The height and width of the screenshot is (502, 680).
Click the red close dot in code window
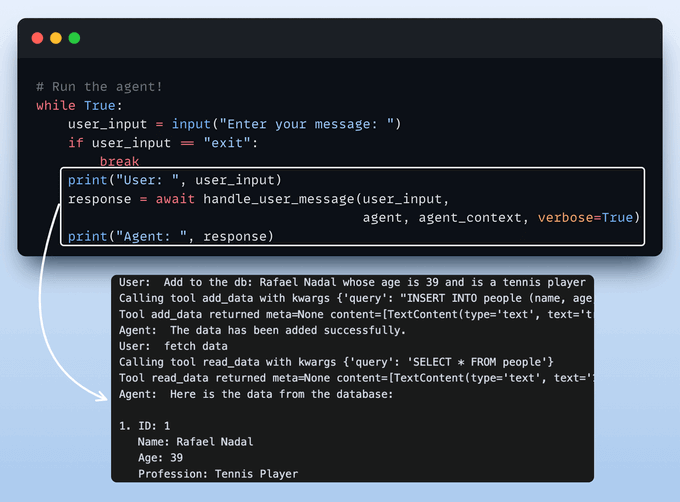point(37,38)
